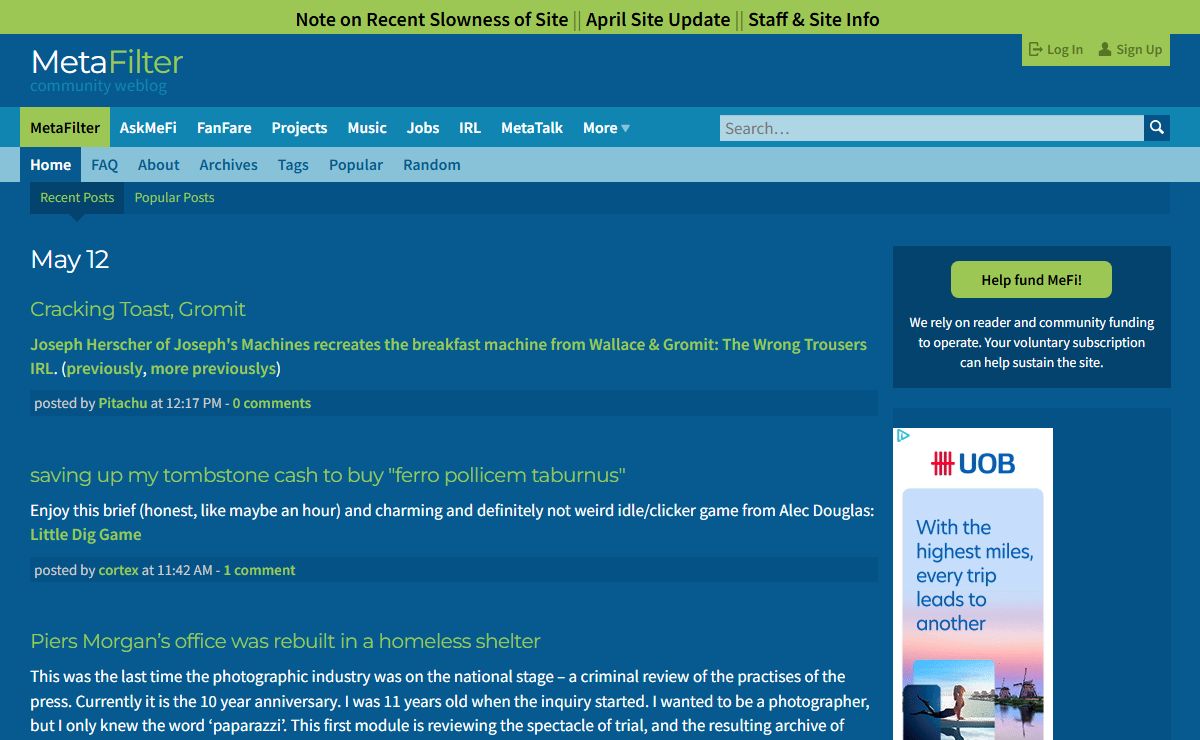Open the 1 comment link
The width and height of the screenshot is (1200, 740).
click(x=259, y=570)
